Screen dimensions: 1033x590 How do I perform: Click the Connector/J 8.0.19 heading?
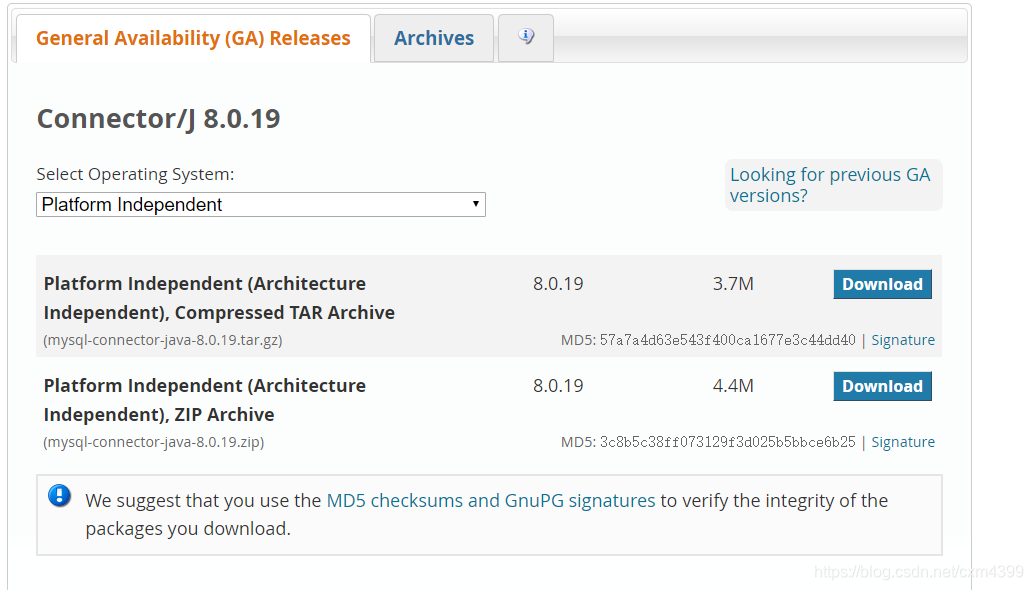click(158, 119)
